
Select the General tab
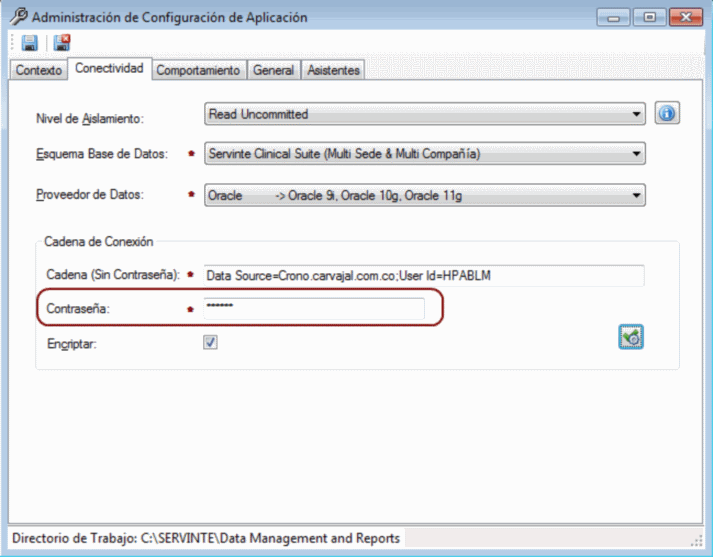[273, 70]
